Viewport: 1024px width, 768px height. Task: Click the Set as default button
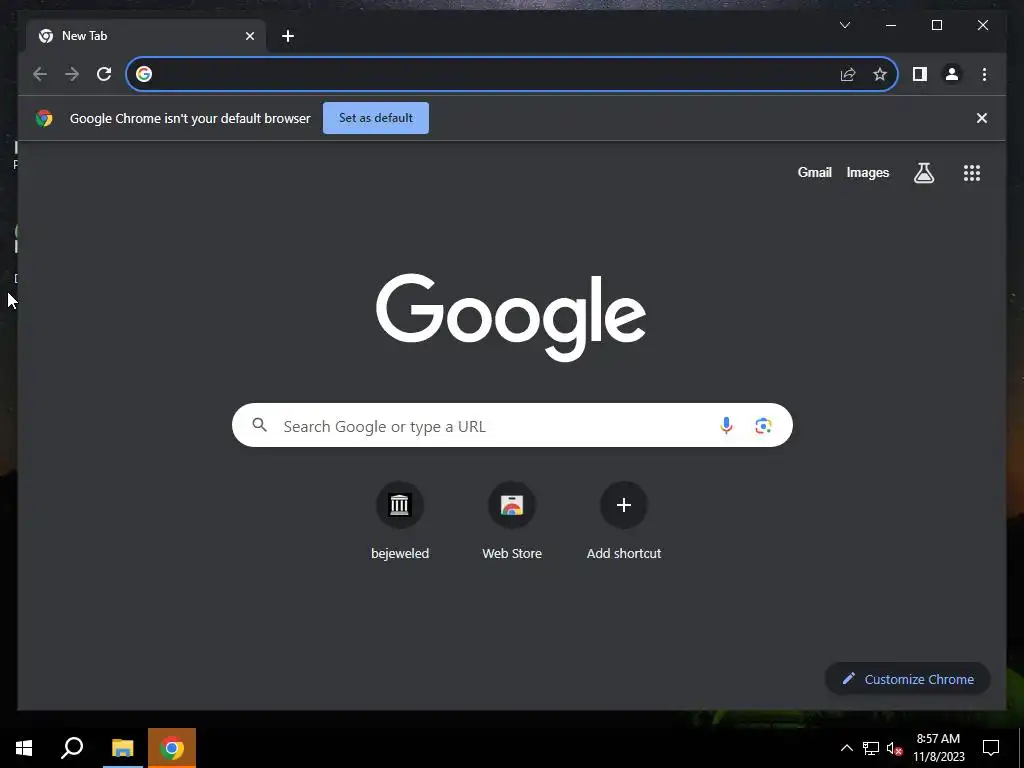coord(376,118)
